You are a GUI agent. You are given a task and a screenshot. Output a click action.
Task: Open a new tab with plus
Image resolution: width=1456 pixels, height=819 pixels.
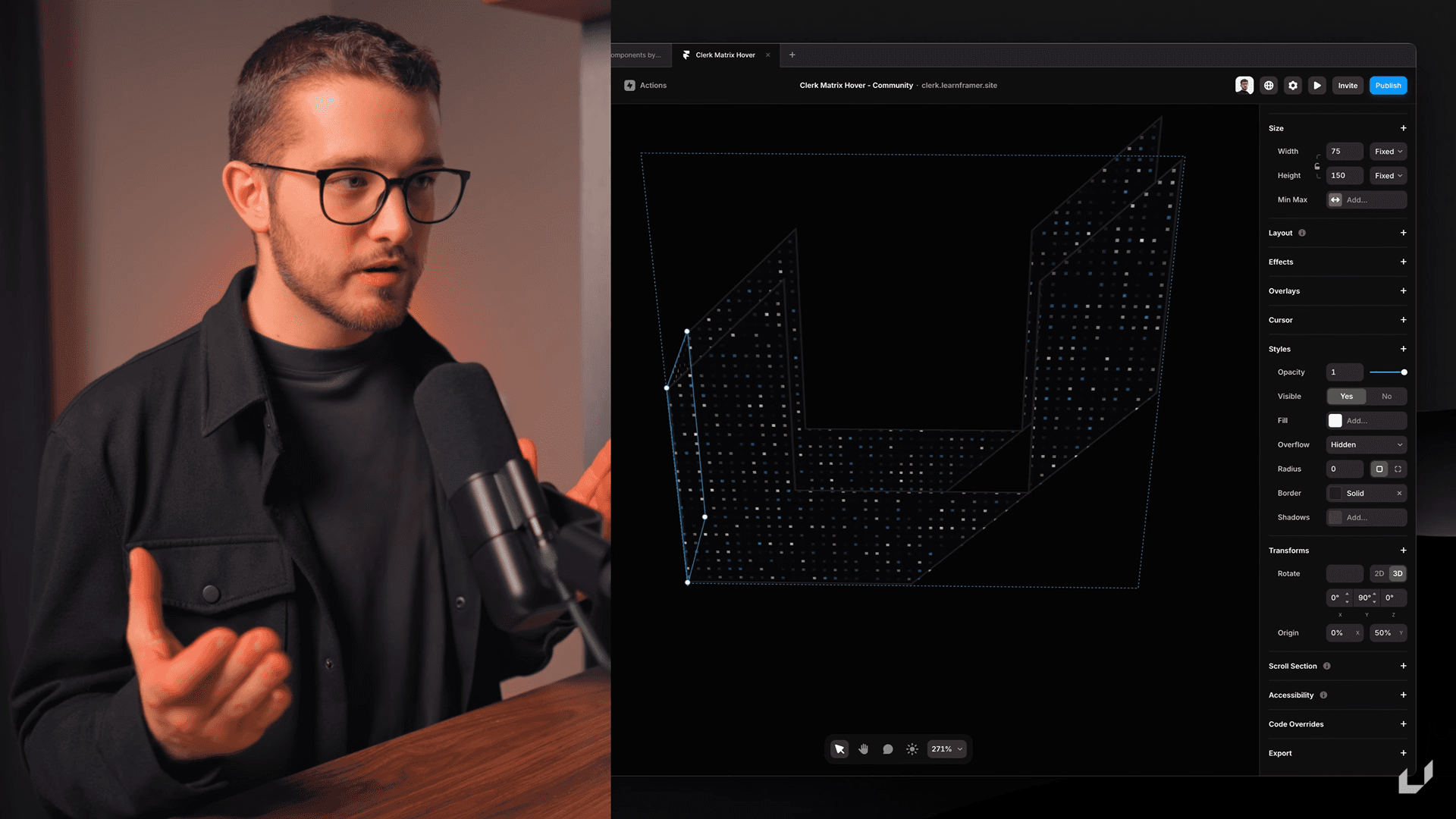tap(792, 55)
